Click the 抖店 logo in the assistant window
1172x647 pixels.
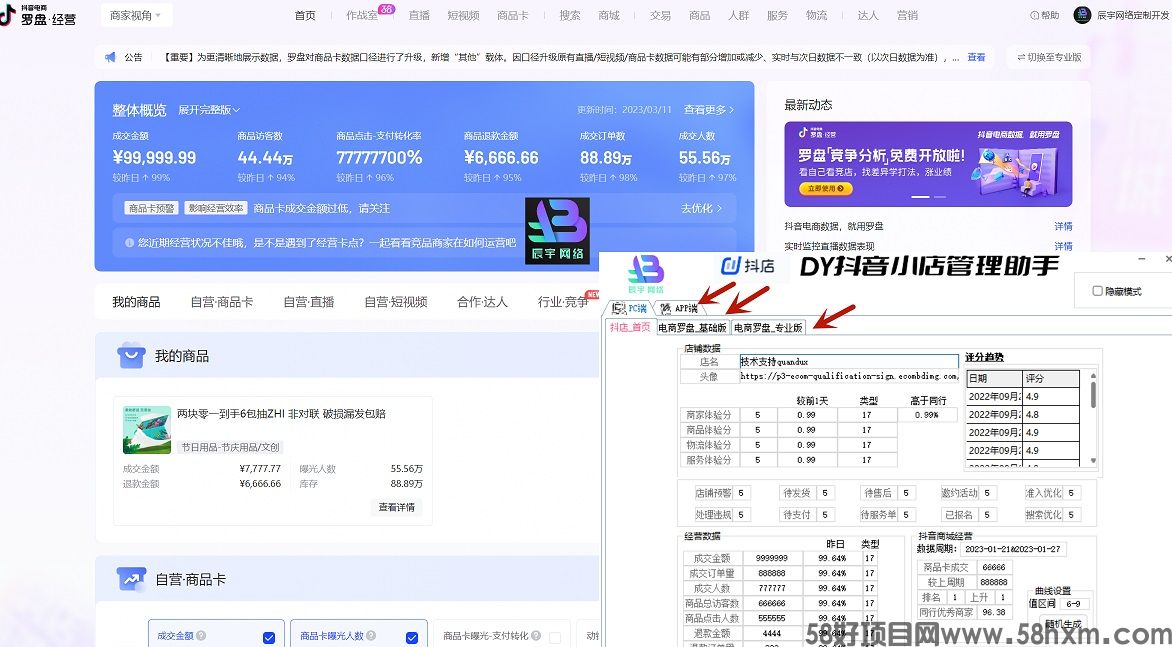point(747,266)
